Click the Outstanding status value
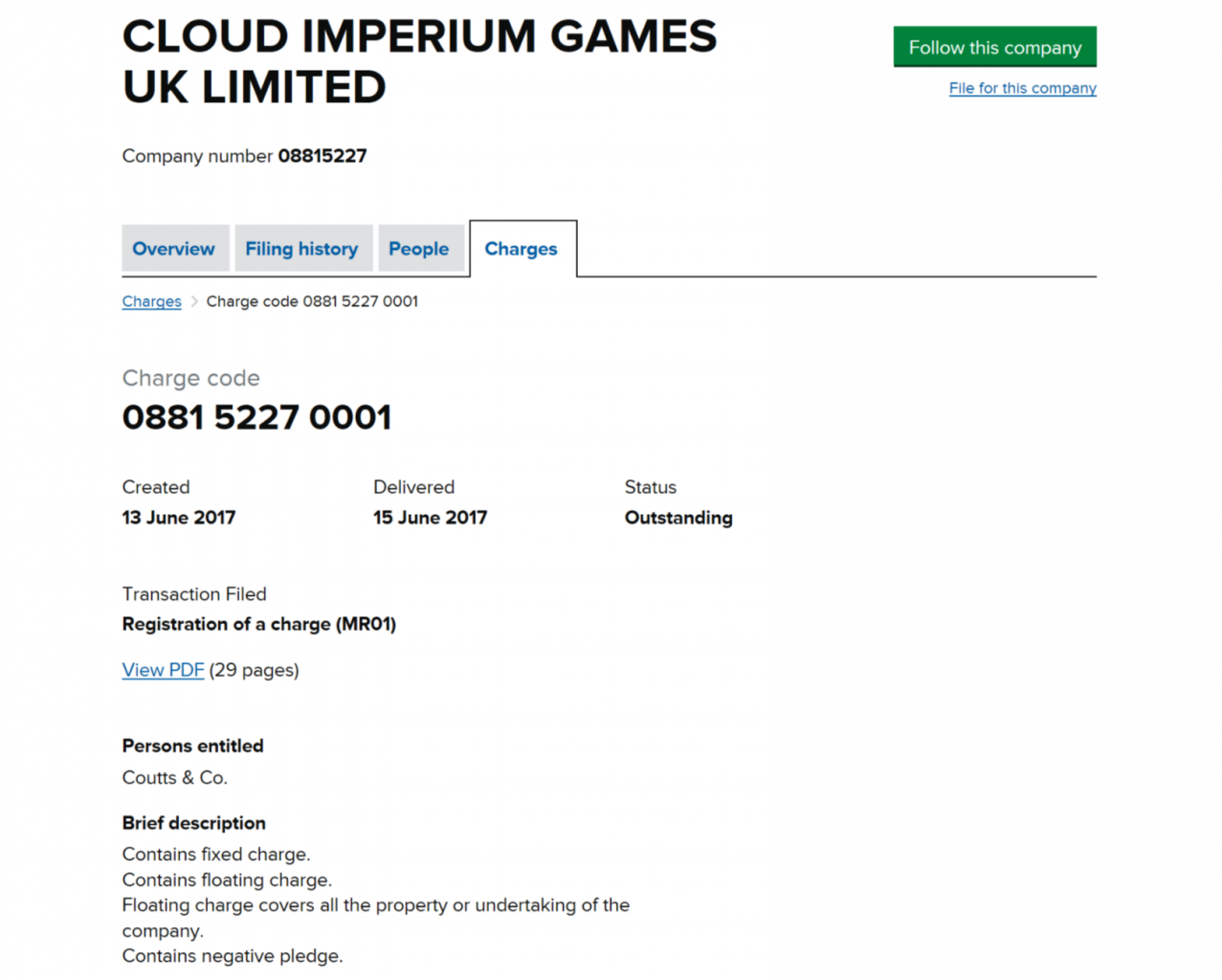This screenshot has width=1222, height=980. tap(678, 518)
